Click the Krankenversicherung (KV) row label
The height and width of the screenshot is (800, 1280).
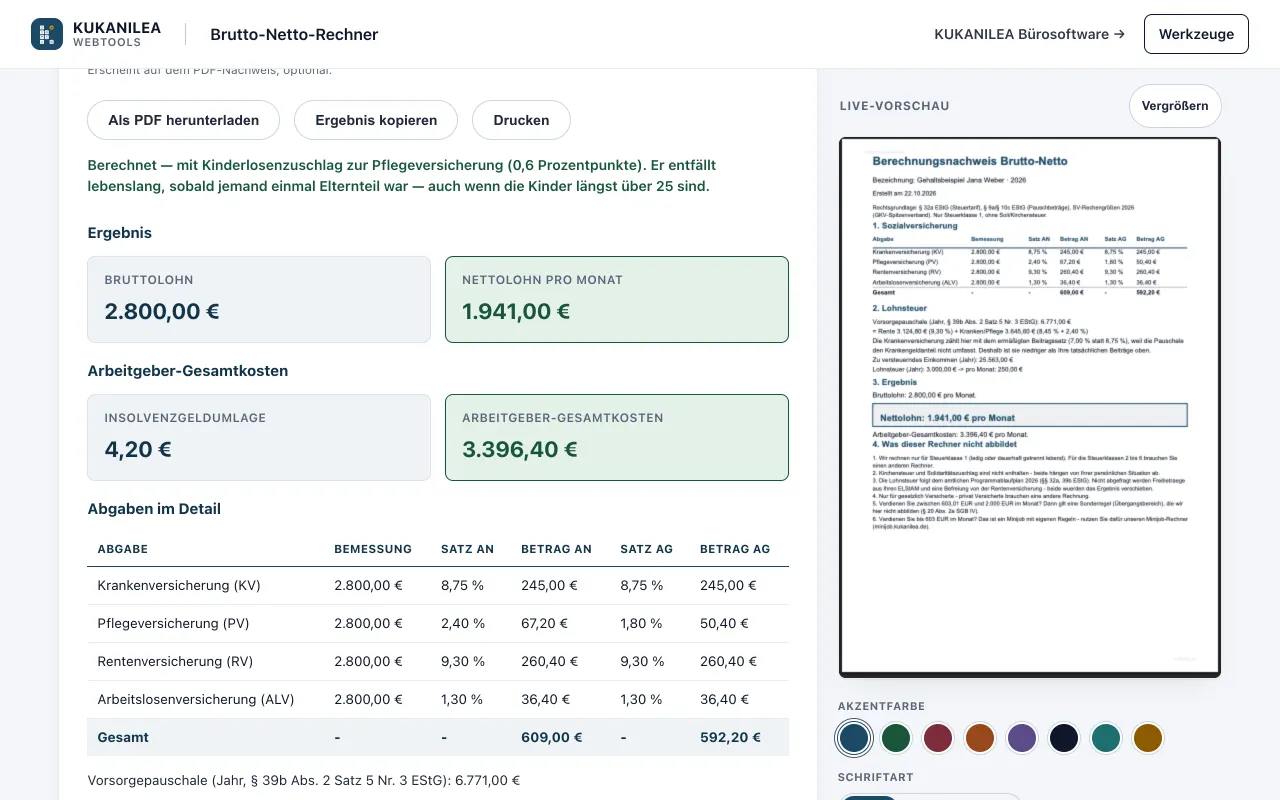[179, 585]
